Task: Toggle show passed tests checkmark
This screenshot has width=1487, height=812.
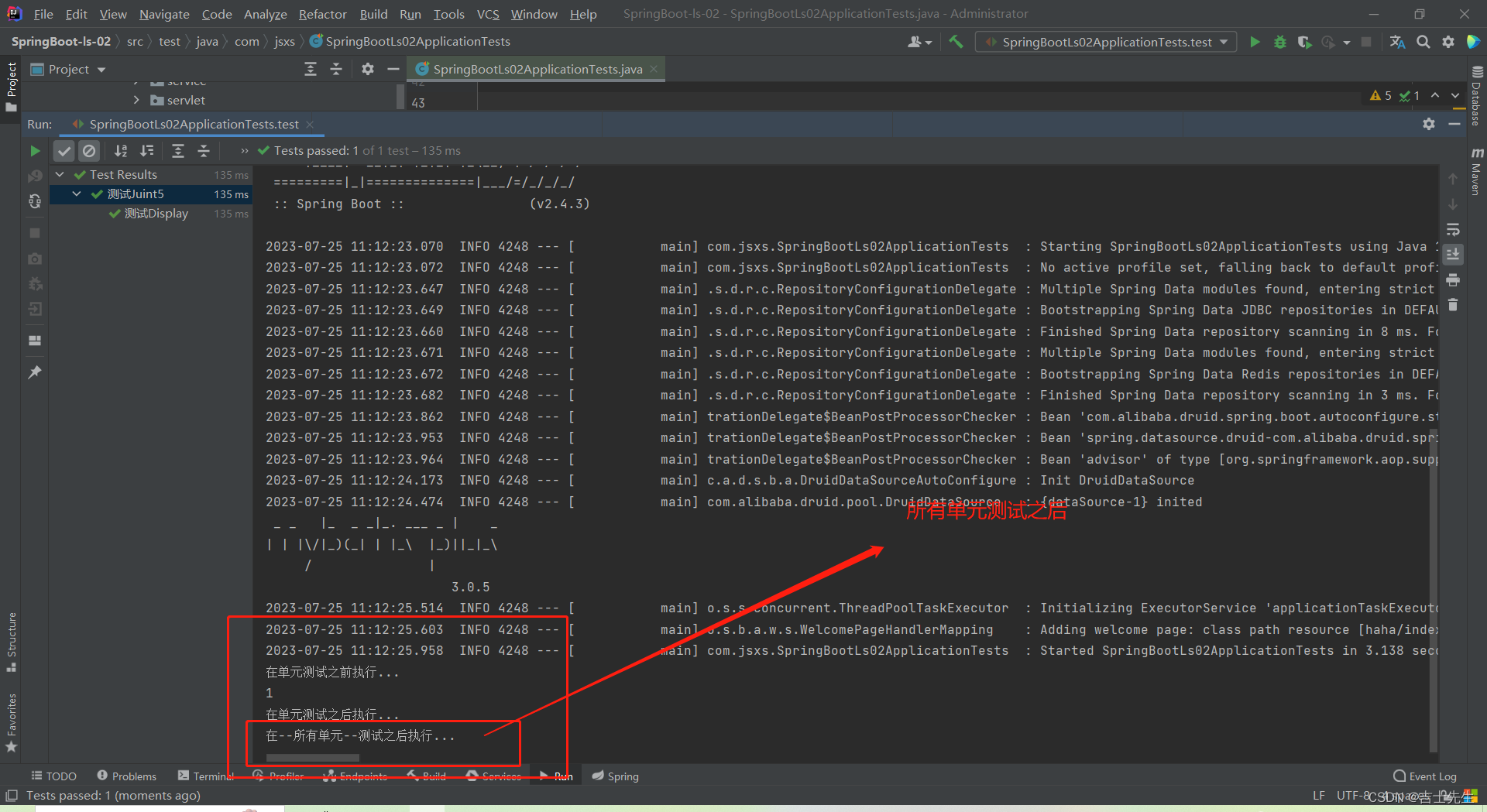Action: [64, 151]
